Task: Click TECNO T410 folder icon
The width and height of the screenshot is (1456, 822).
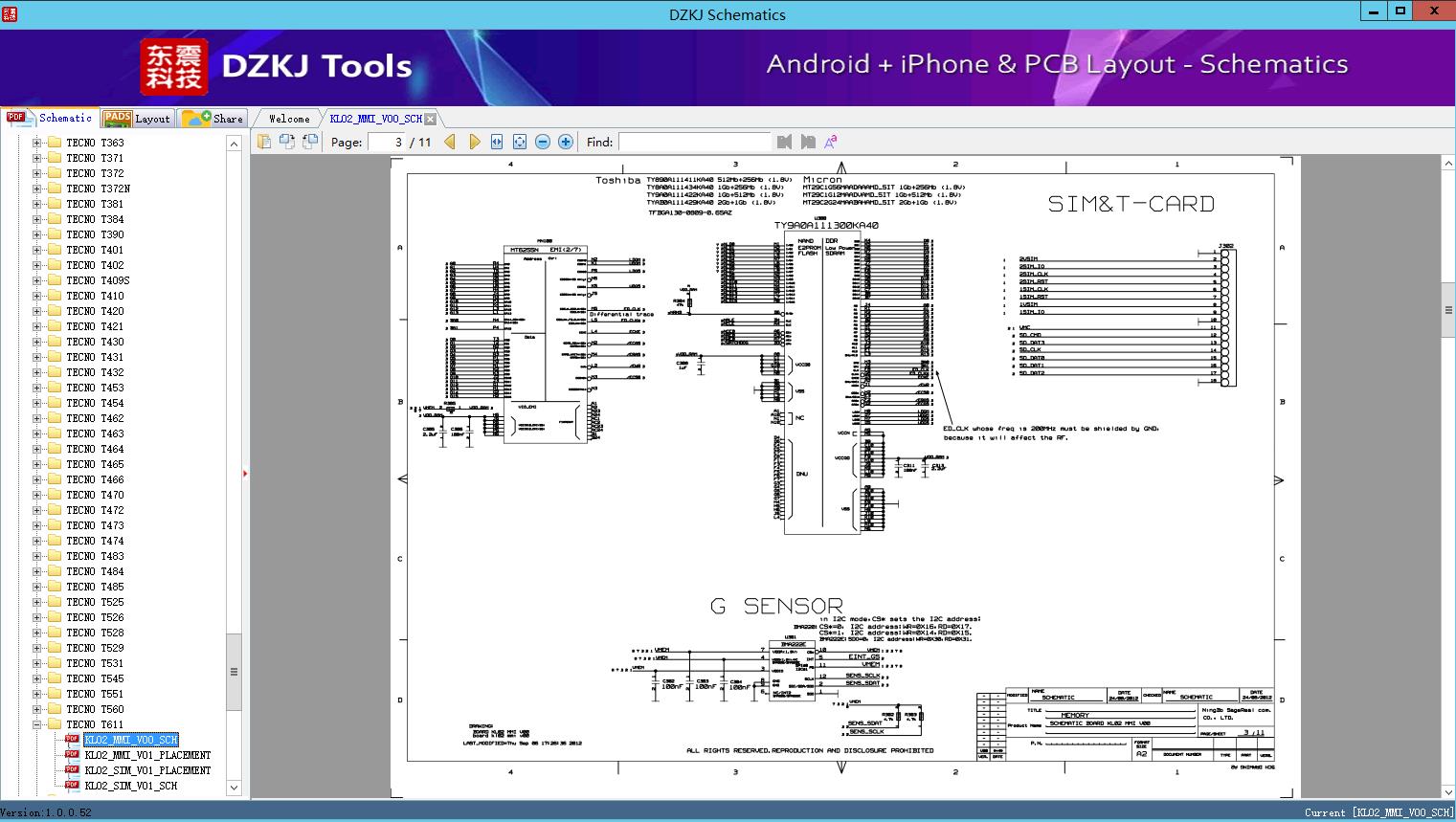Action: pyautogui.click(x=54, y=296)
